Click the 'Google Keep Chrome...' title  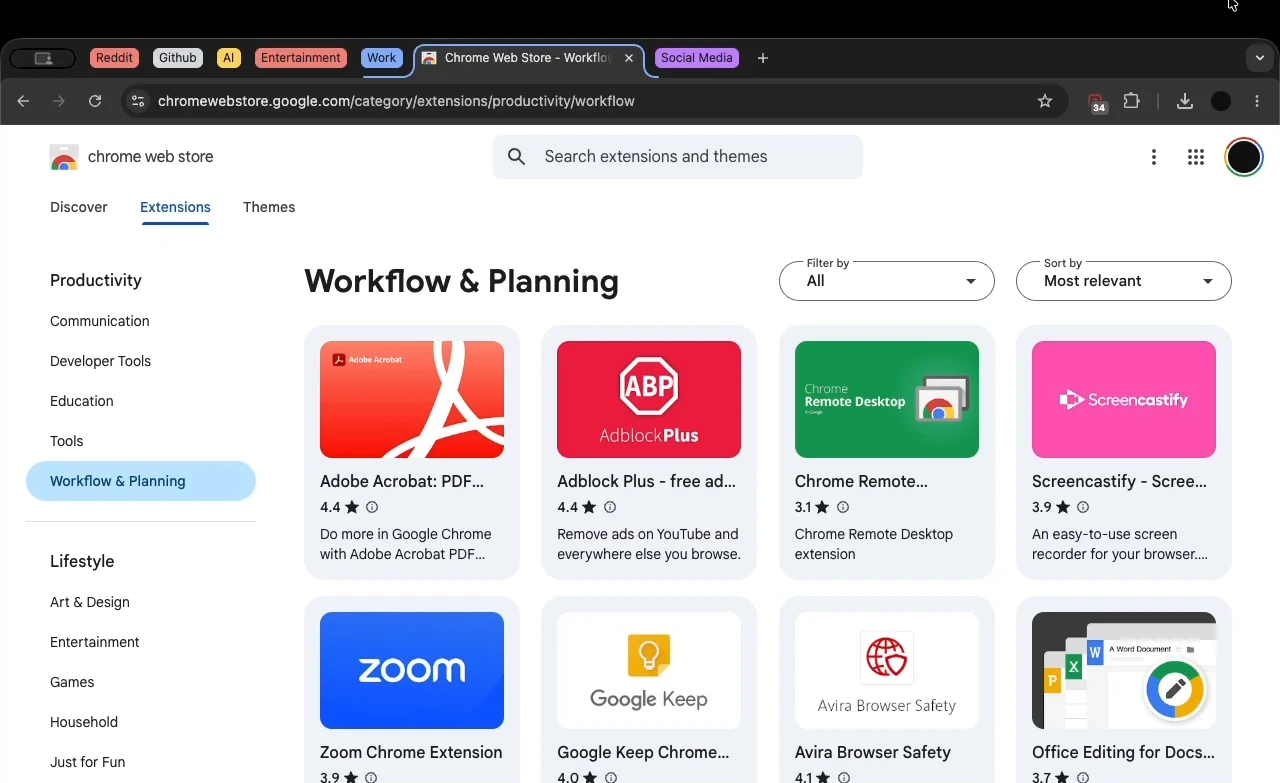(x=643, y=752)
